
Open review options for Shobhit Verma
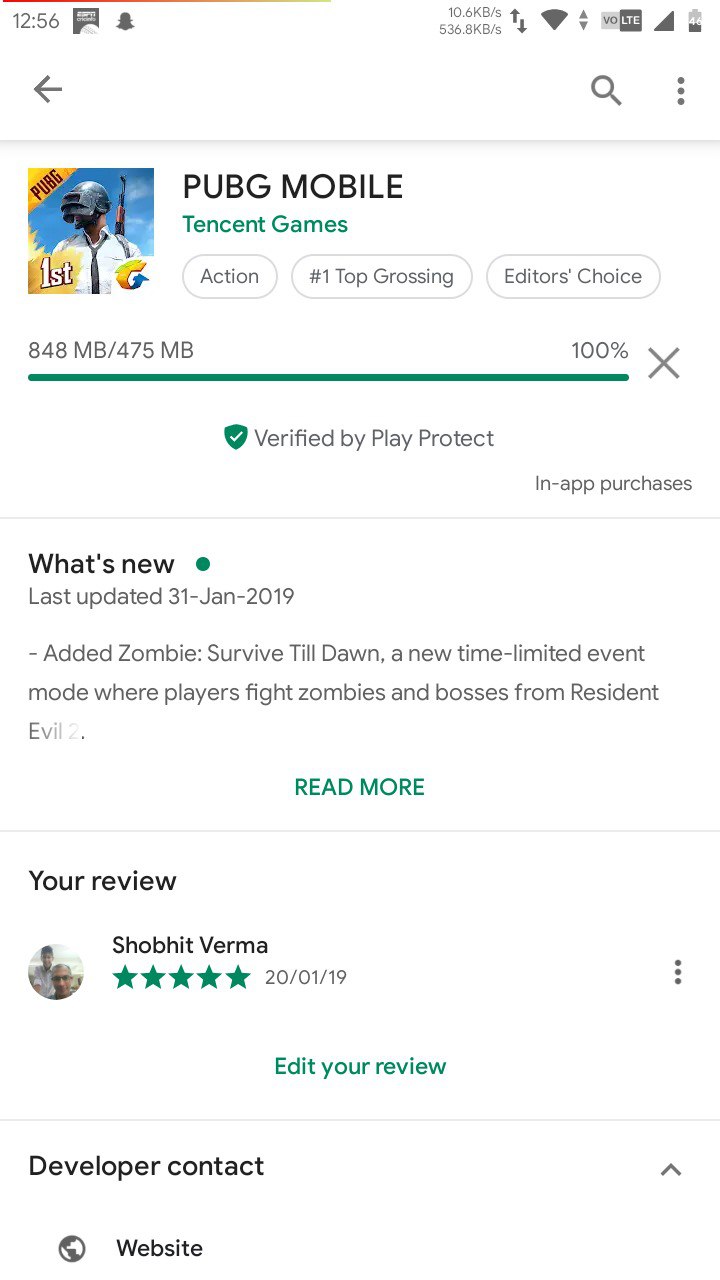(678, 972)
